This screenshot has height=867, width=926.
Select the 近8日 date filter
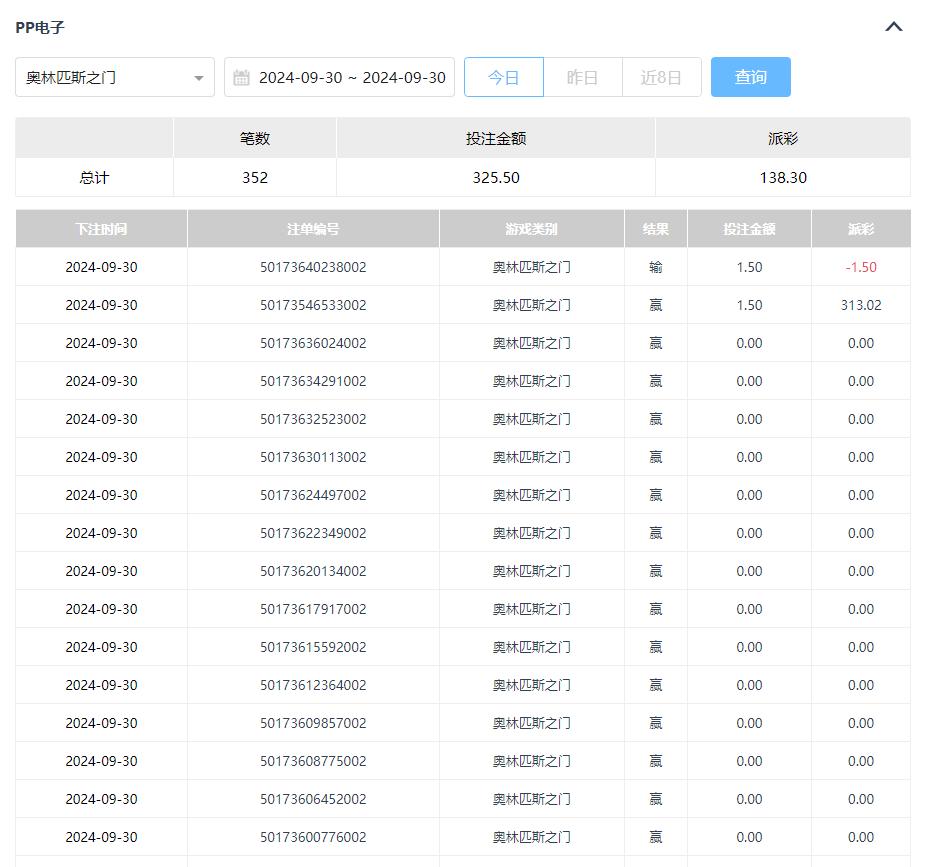[x=661, y=77]
